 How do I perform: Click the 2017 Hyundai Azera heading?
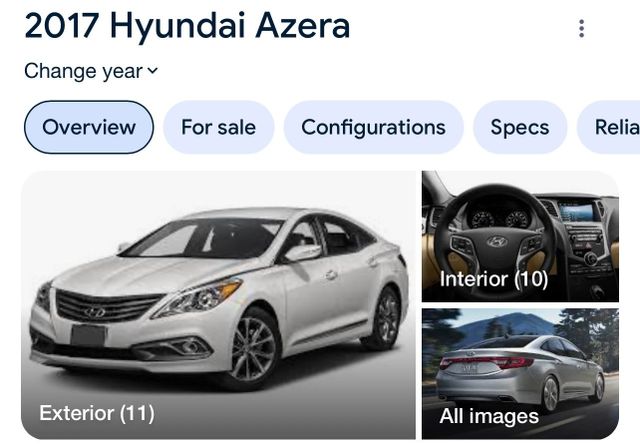tap(187, 27)
